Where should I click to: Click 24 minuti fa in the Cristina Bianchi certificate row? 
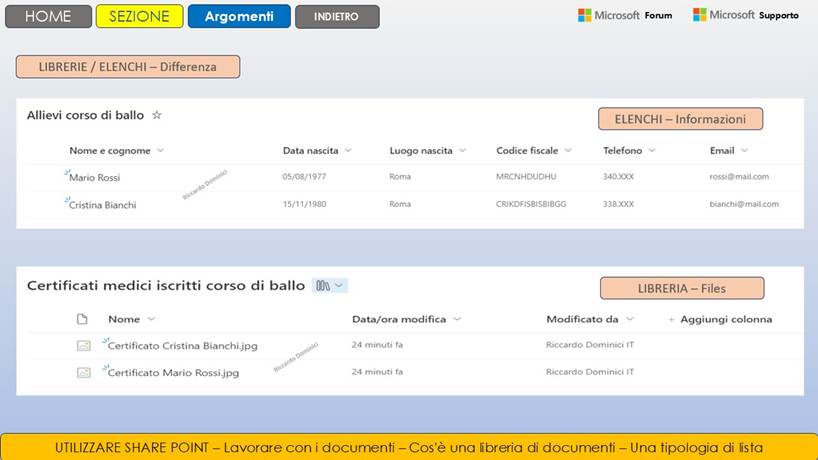(377, 344)
